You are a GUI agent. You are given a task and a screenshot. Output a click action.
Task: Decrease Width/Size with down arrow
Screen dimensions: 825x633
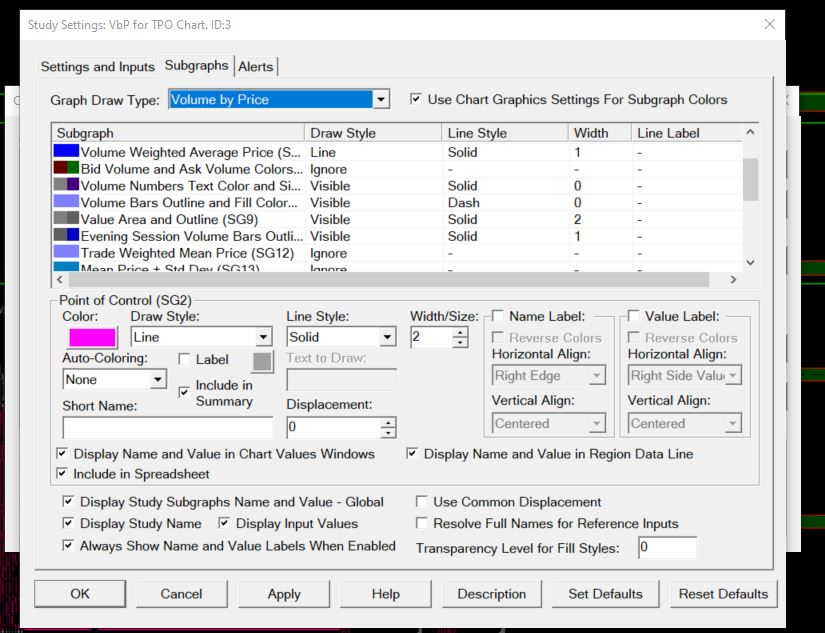point(460,342)
